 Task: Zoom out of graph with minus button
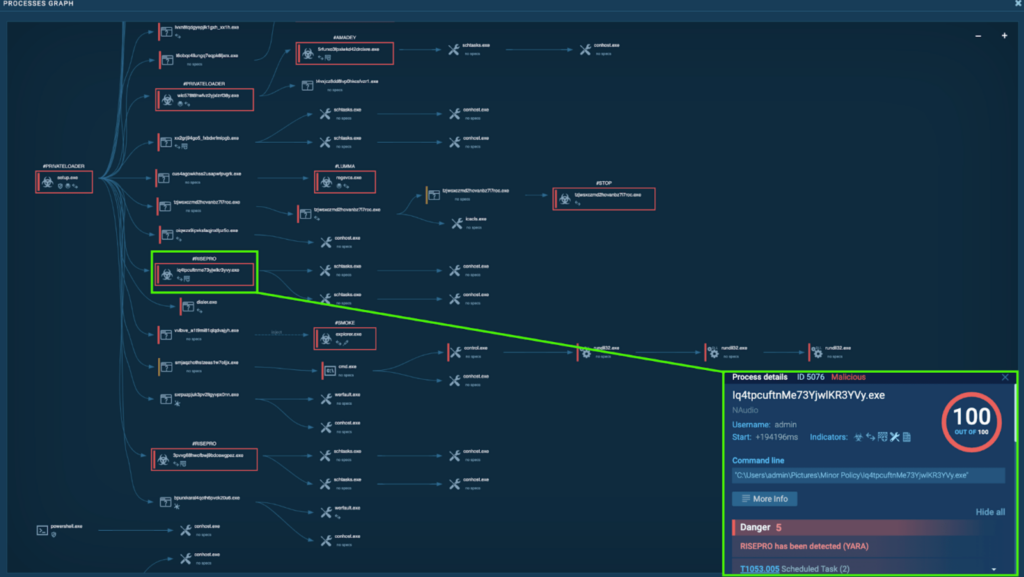click(978, 36)
